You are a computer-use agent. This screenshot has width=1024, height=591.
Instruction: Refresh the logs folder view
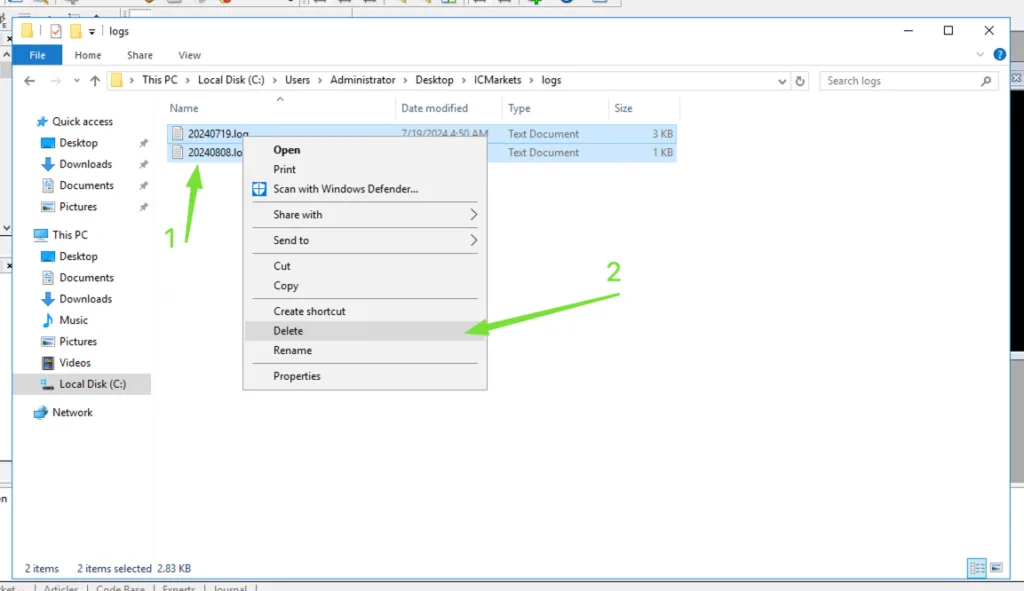800,81
